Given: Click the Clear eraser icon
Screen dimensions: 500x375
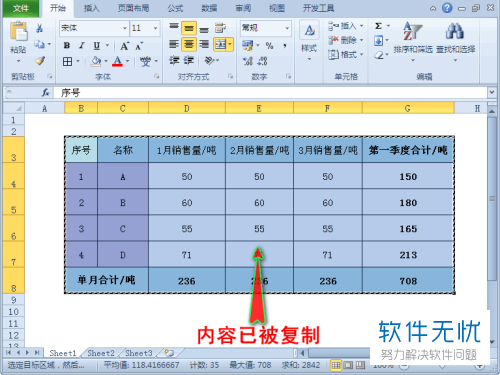Looking at the screenshot, I should [x=378, y=55].
